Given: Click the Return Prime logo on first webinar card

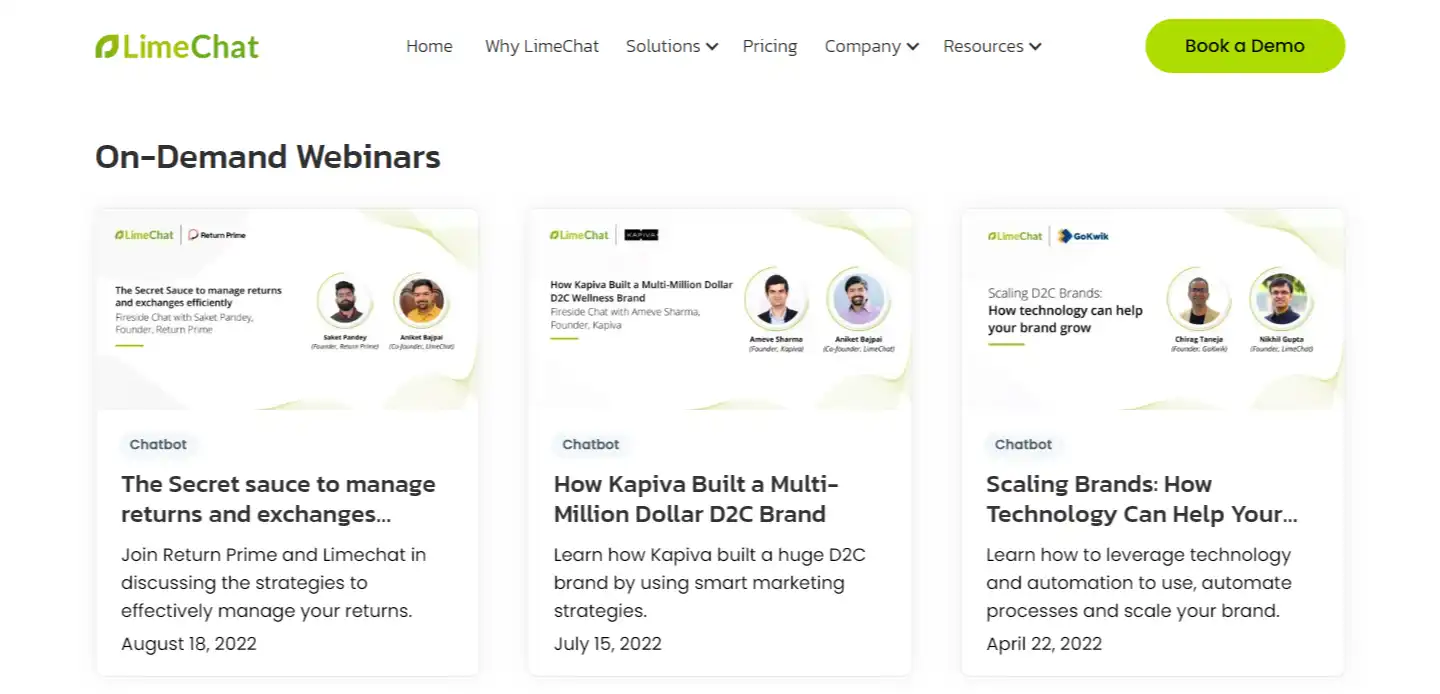Looking at the screenshot, I should click(x=215, y=235).
